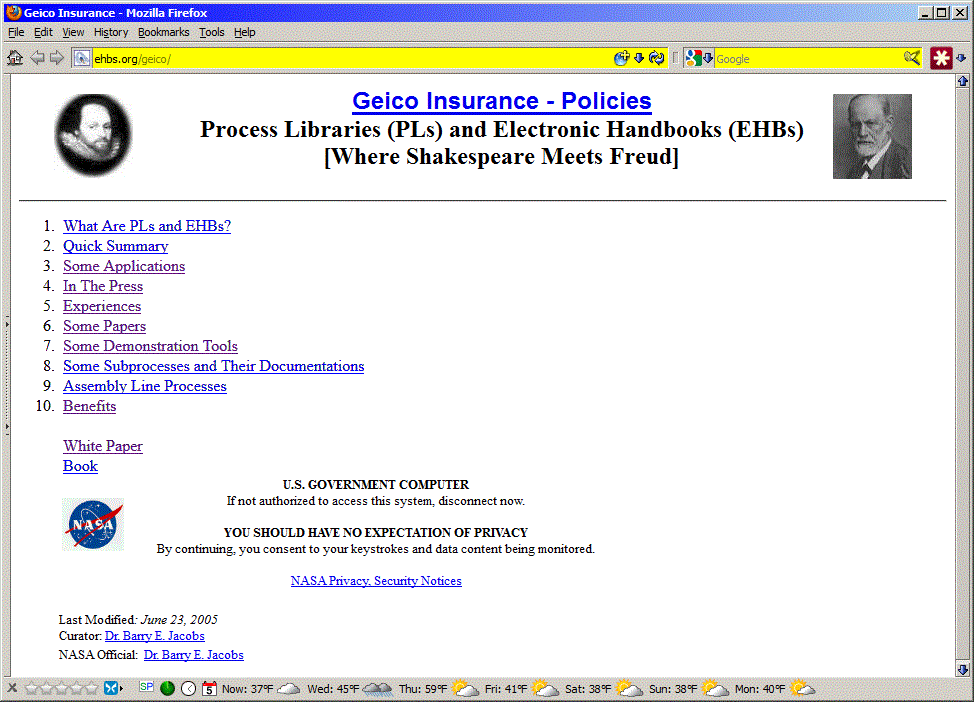Click Friday's partly sunny forecast icon
The height and width of the screenshot is (702, 974).
pos(545,688)
